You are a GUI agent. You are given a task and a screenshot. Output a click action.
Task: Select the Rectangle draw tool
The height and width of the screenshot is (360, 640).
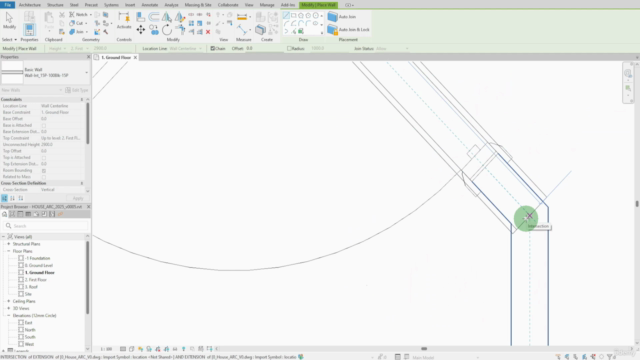point(293,16)
